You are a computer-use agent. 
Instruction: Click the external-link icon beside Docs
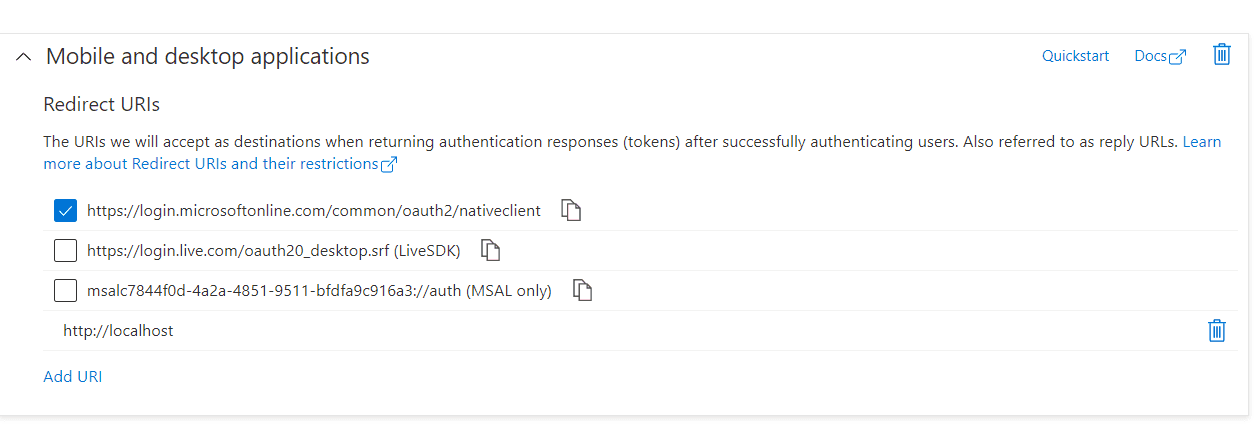[x=1178, y=57]
